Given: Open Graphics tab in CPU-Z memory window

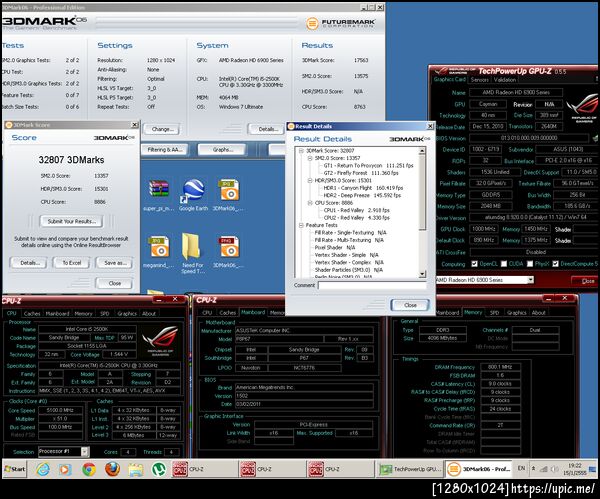Looking at the screenshot, I should point(517,313).
